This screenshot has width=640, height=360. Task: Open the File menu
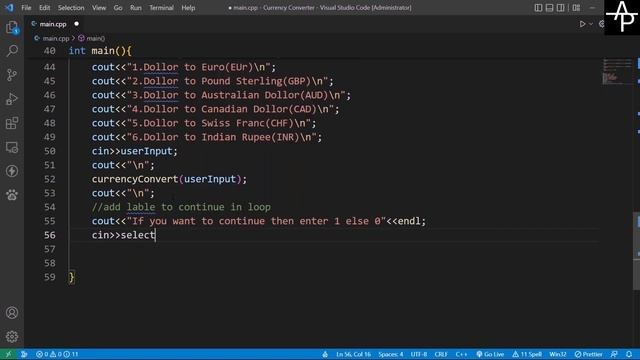click(x=26, y=8)
